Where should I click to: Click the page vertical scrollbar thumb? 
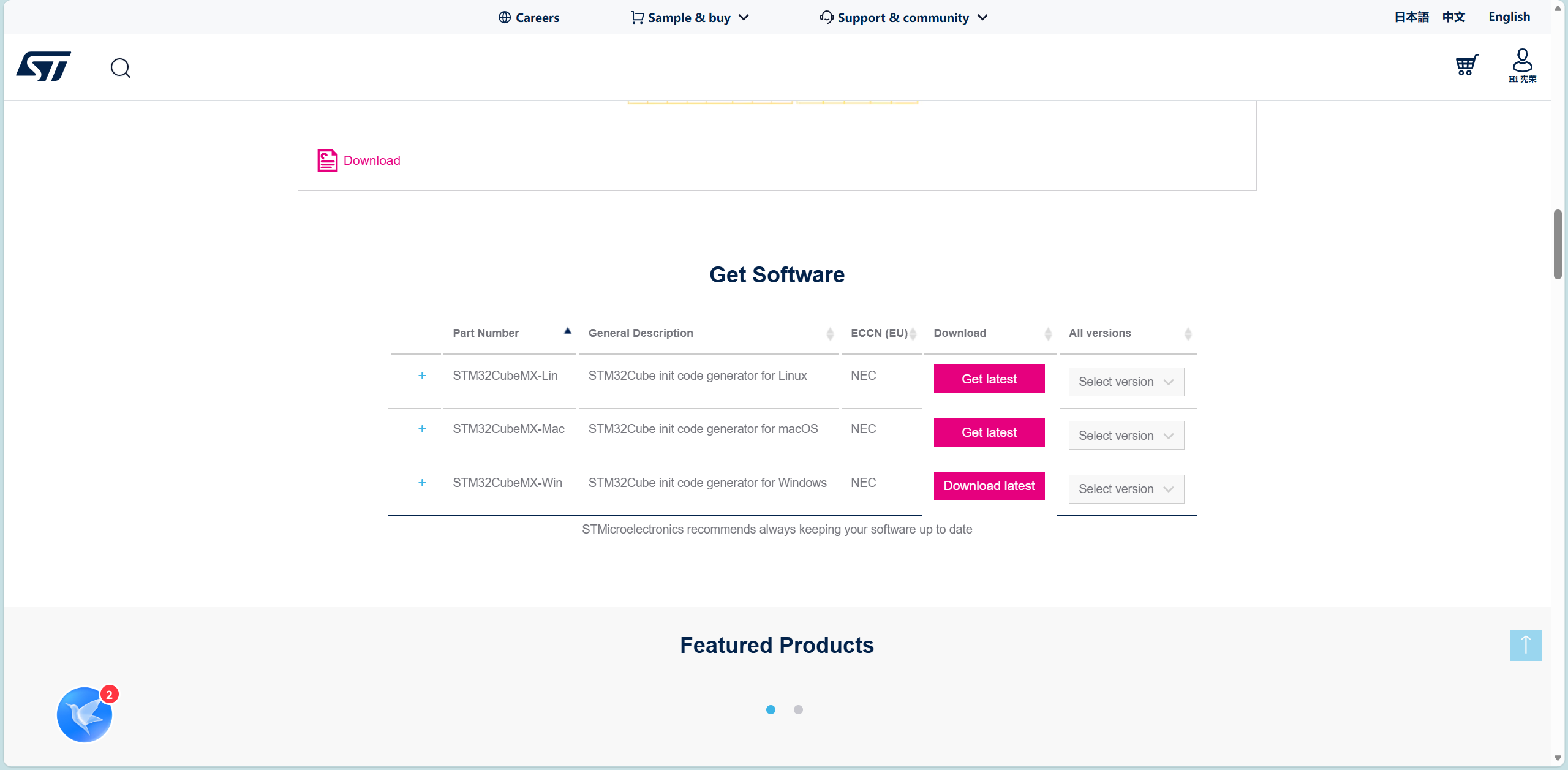[1558, 244]
